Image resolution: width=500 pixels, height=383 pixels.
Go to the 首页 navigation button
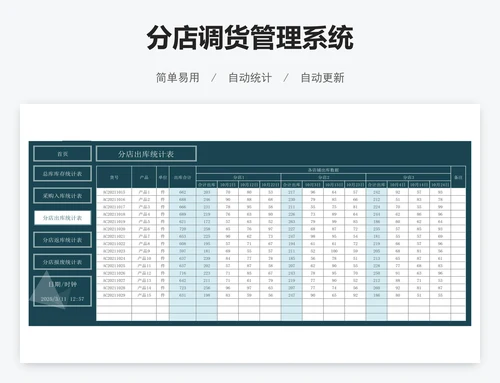pos(62,154)
